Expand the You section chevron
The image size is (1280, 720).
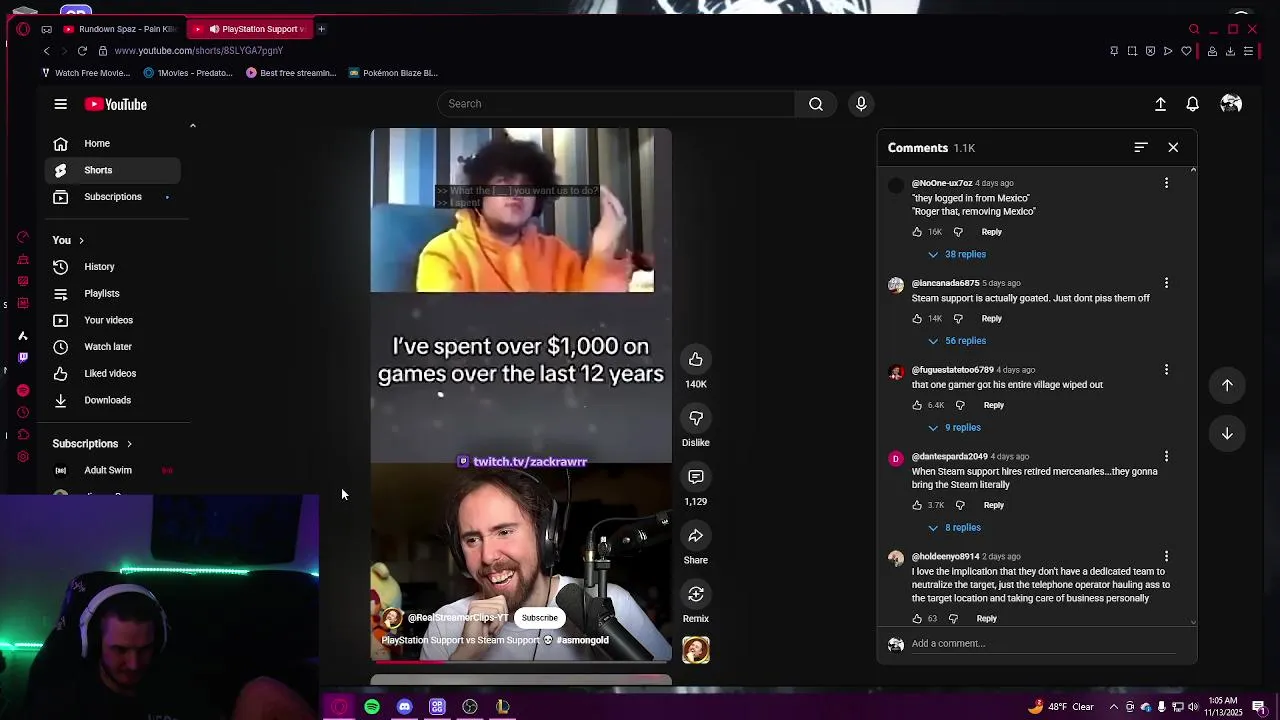point(81,241)
